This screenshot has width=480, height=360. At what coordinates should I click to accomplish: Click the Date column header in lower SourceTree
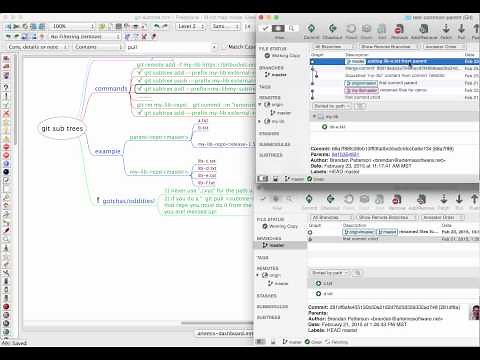click(447, 225)
